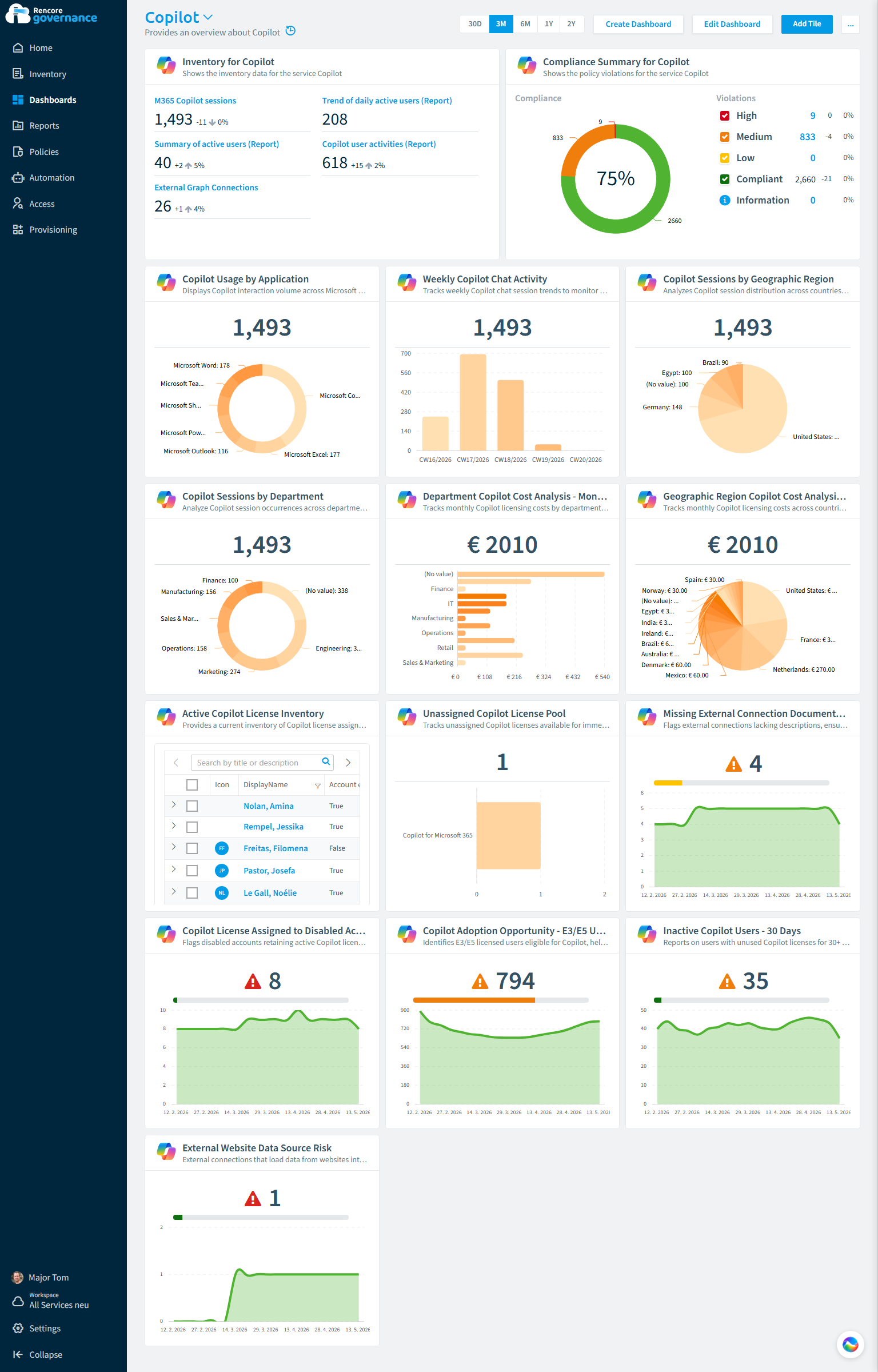Screen dimensions: 878x1372
Task: Click avatar NL next to Le Gall, Noélie
Action: (222, 893)
